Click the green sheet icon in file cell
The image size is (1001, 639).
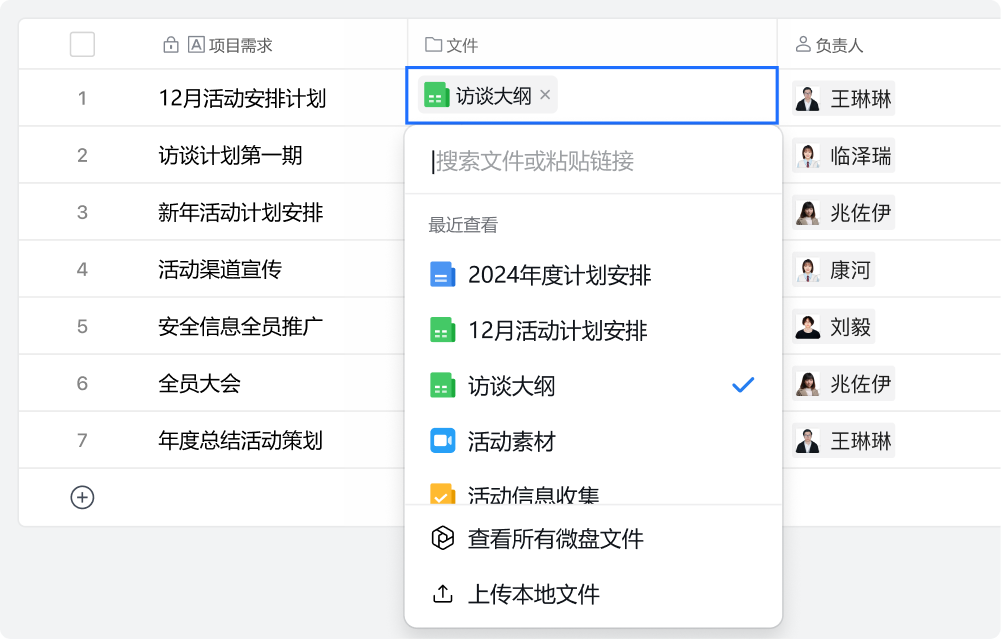pyautogui.click(x=437, y=95)
